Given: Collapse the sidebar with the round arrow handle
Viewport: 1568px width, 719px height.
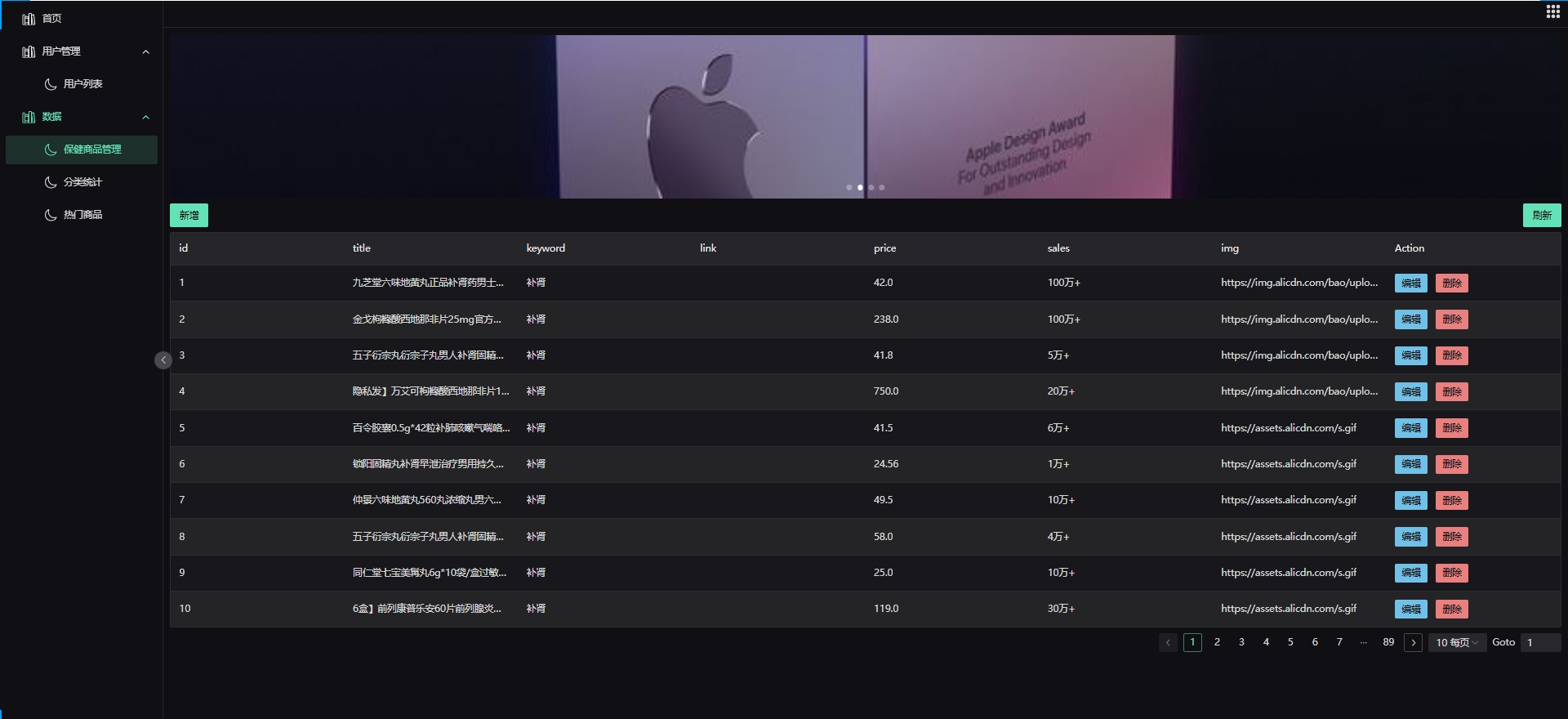Looking at the screenshot, I should coord(163,359).
